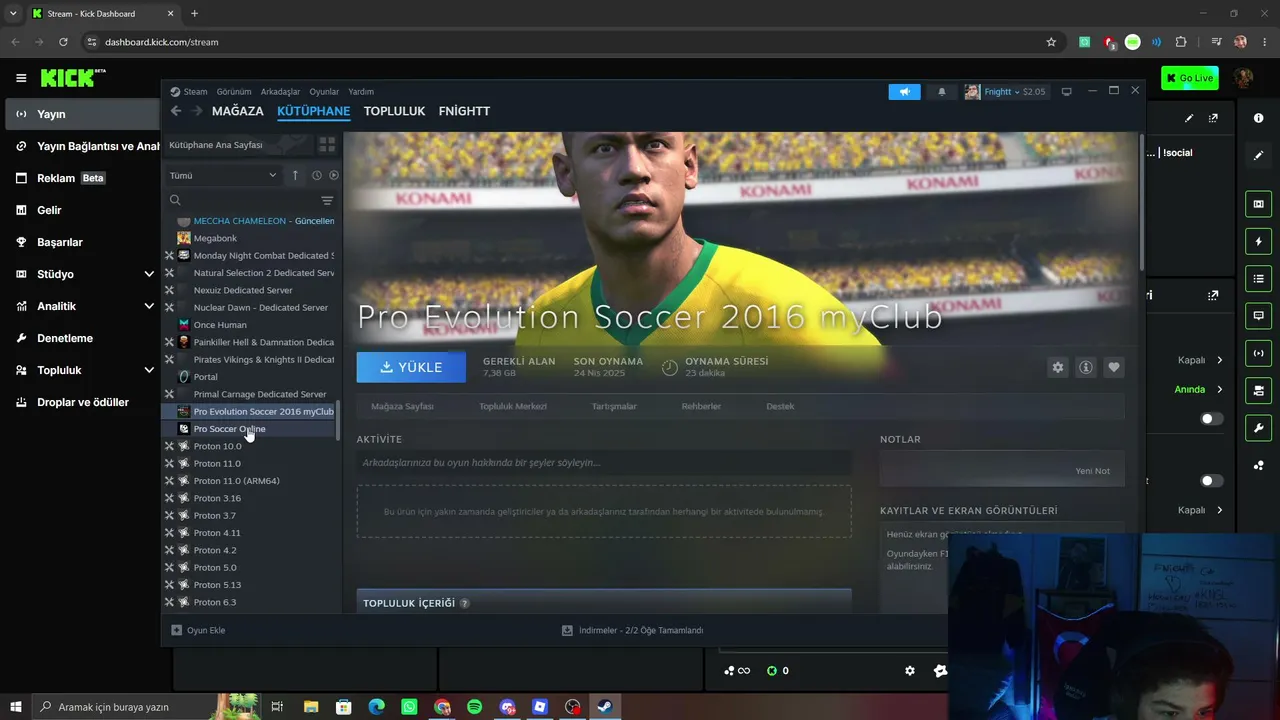Open Kick stream settings gear at bottom
Image resolution: width=1280 pixels, height=720 pixels.
pos(909,671)
